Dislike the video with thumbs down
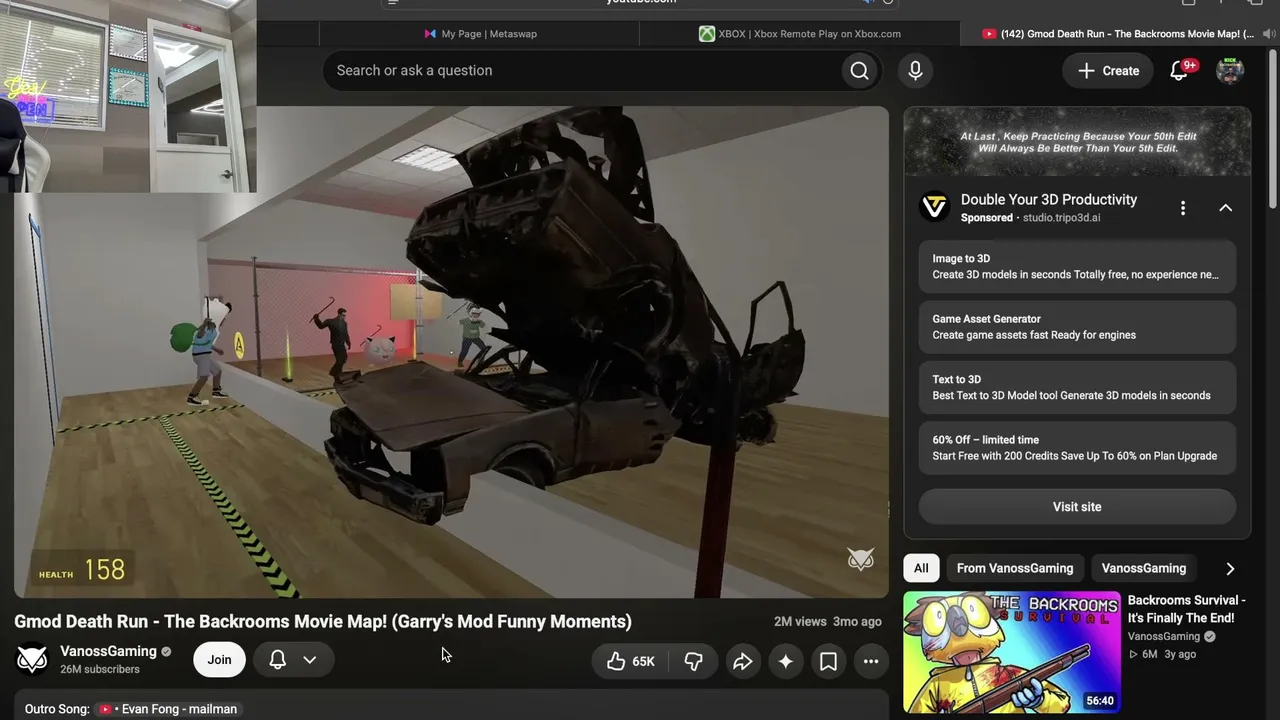 [x=693, y=661]
